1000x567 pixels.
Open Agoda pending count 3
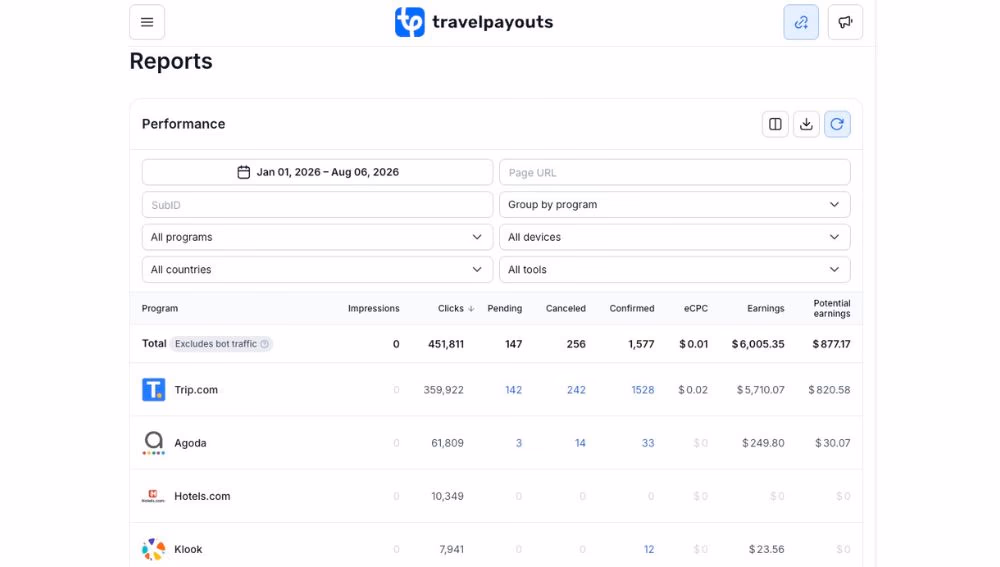pyautogui.click(x=518, y=443)
